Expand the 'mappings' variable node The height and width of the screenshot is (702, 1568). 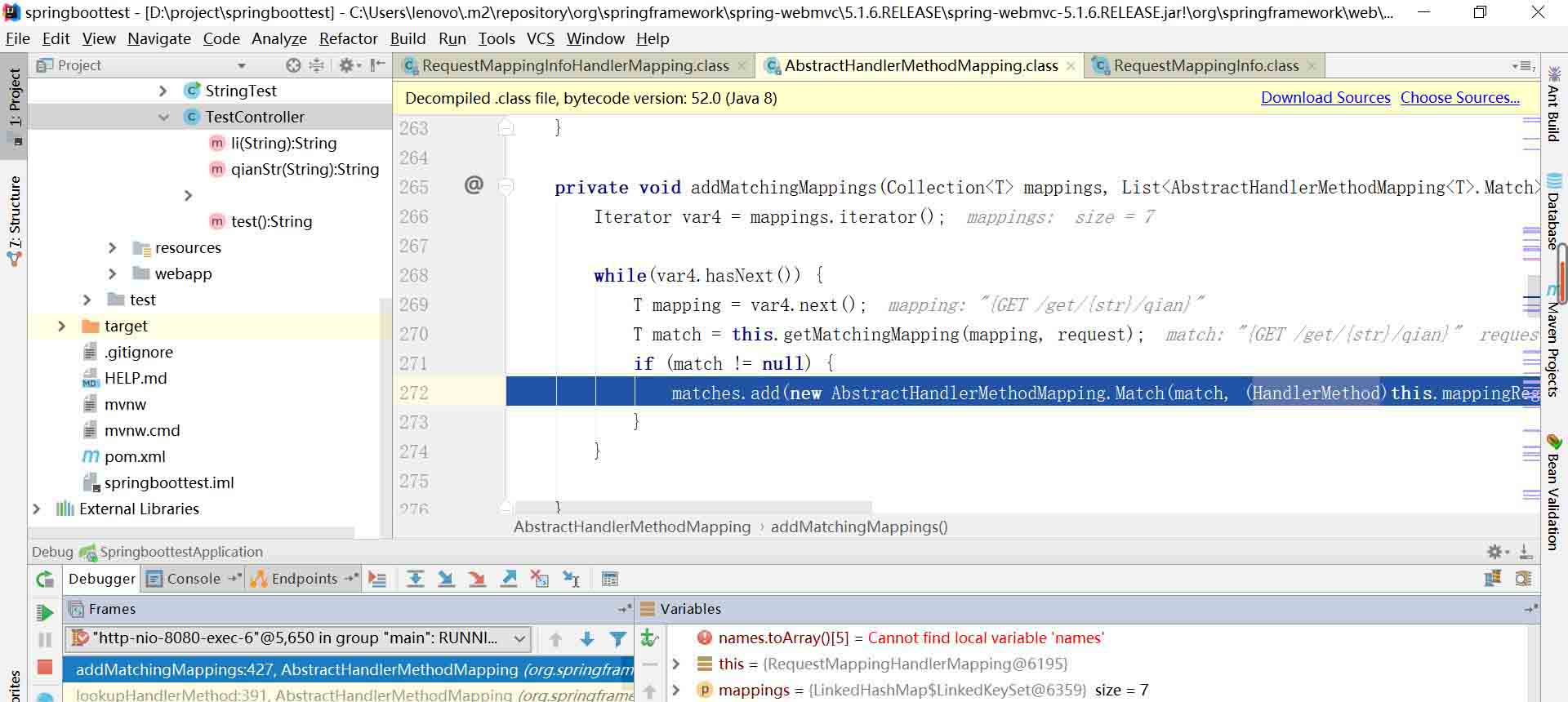point(676,690)
